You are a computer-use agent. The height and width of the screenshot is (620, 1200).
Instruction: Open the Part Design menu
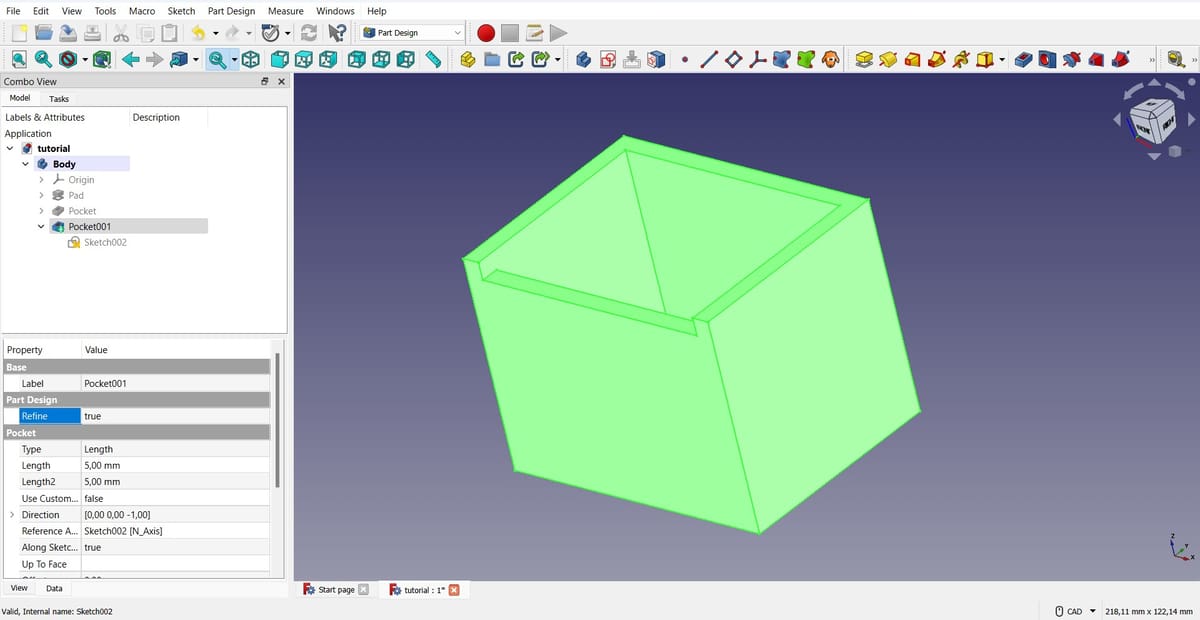click(x=231, y=11)
